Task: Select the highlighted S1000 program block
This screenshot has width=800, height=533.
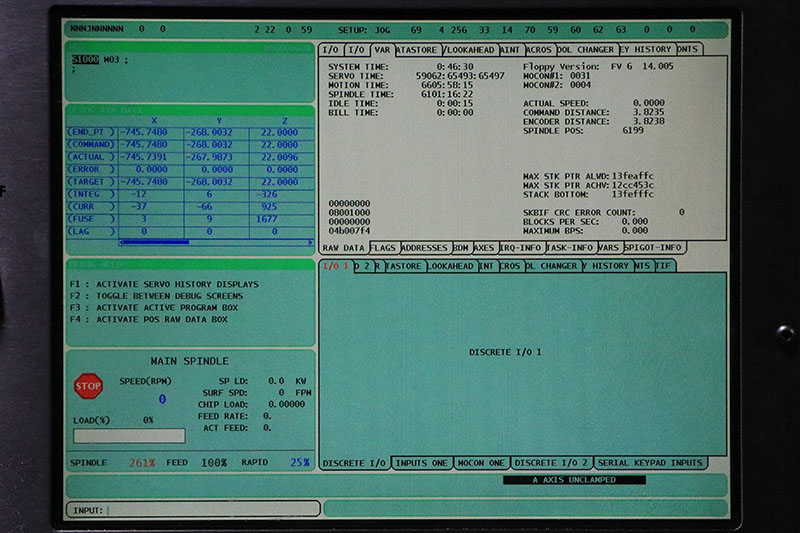Action: pos(85,59)
